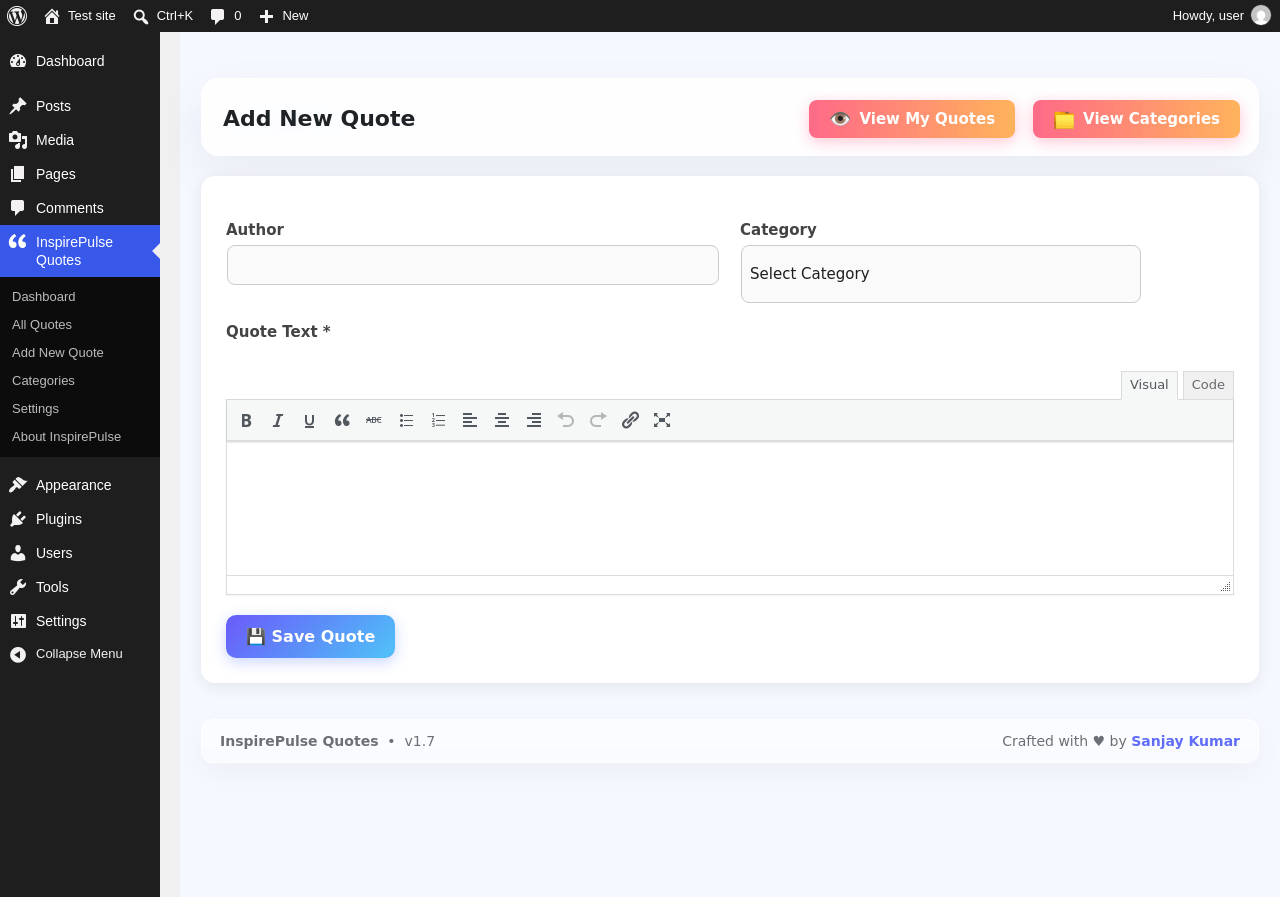Insert blockquote using the quote icon

[x=342, y=420]
